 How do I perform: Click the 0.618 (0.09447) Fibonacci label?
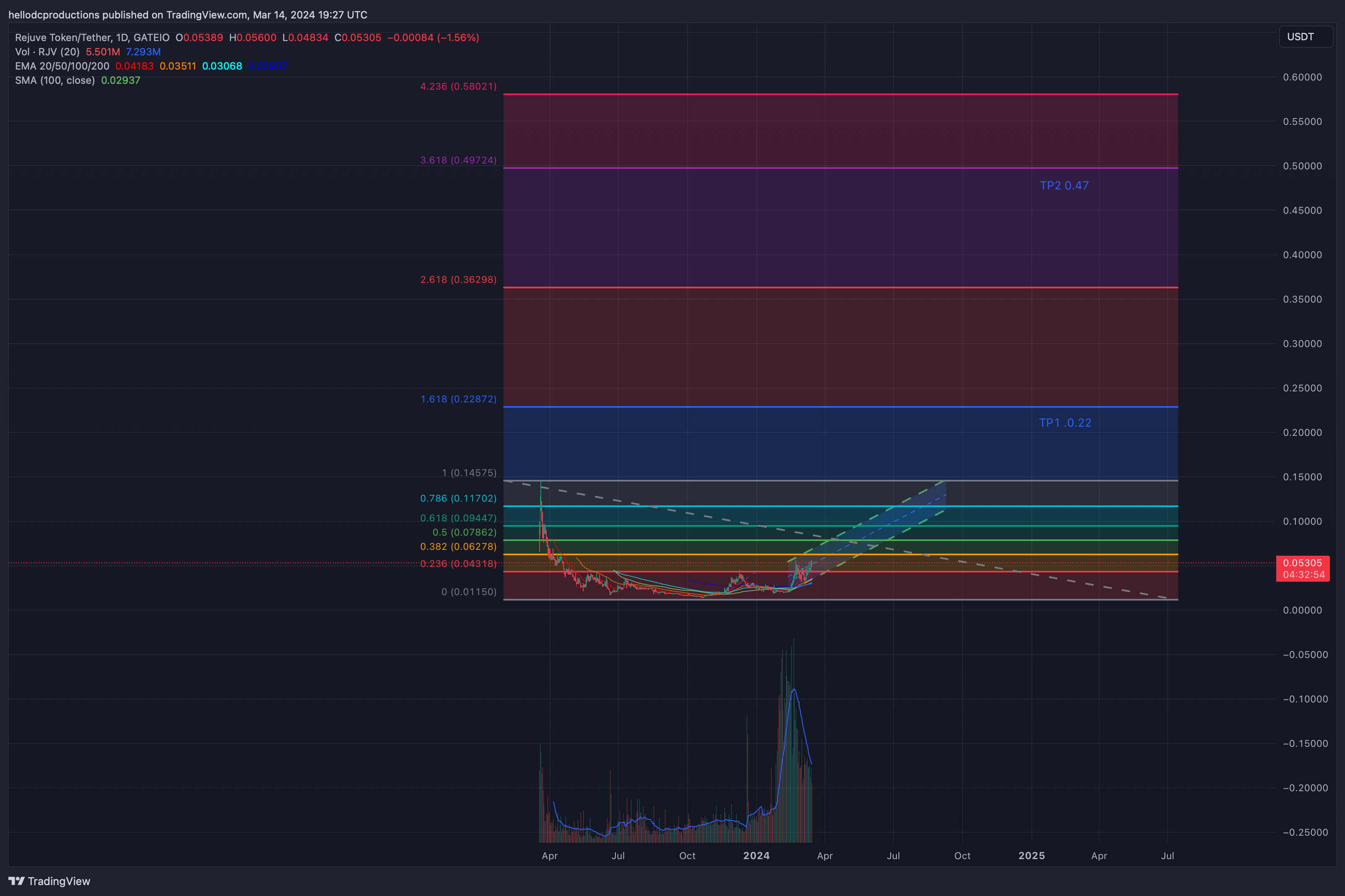point(458,518)
